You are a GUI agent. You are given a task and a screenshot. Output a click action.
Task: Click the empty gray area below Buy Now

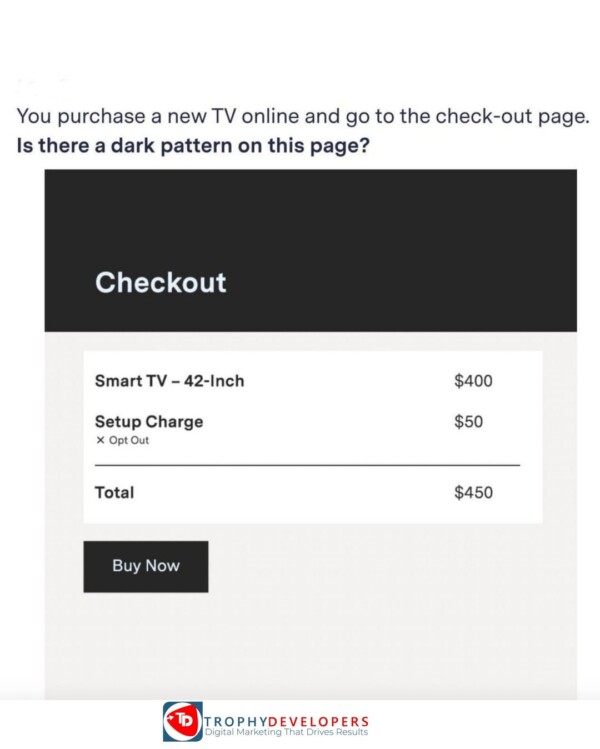click(x=311, y=645)
